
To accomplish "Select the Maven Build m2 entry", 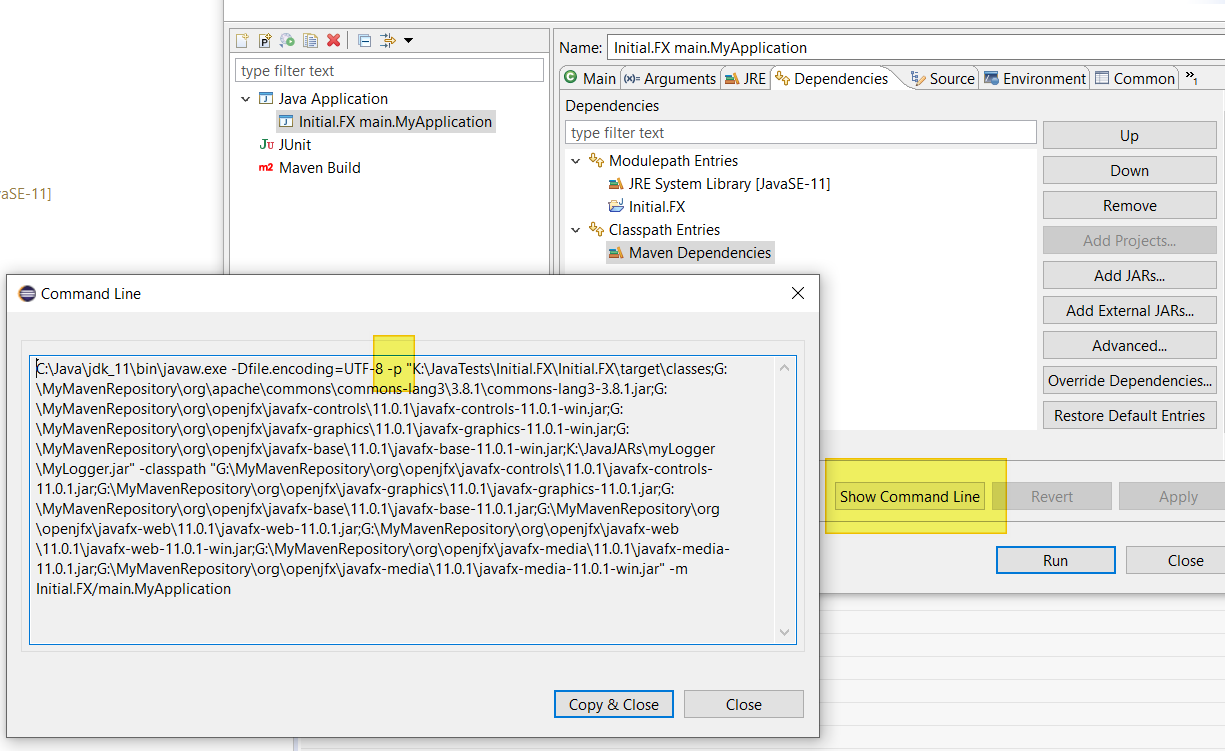I will tap(319, 168).
